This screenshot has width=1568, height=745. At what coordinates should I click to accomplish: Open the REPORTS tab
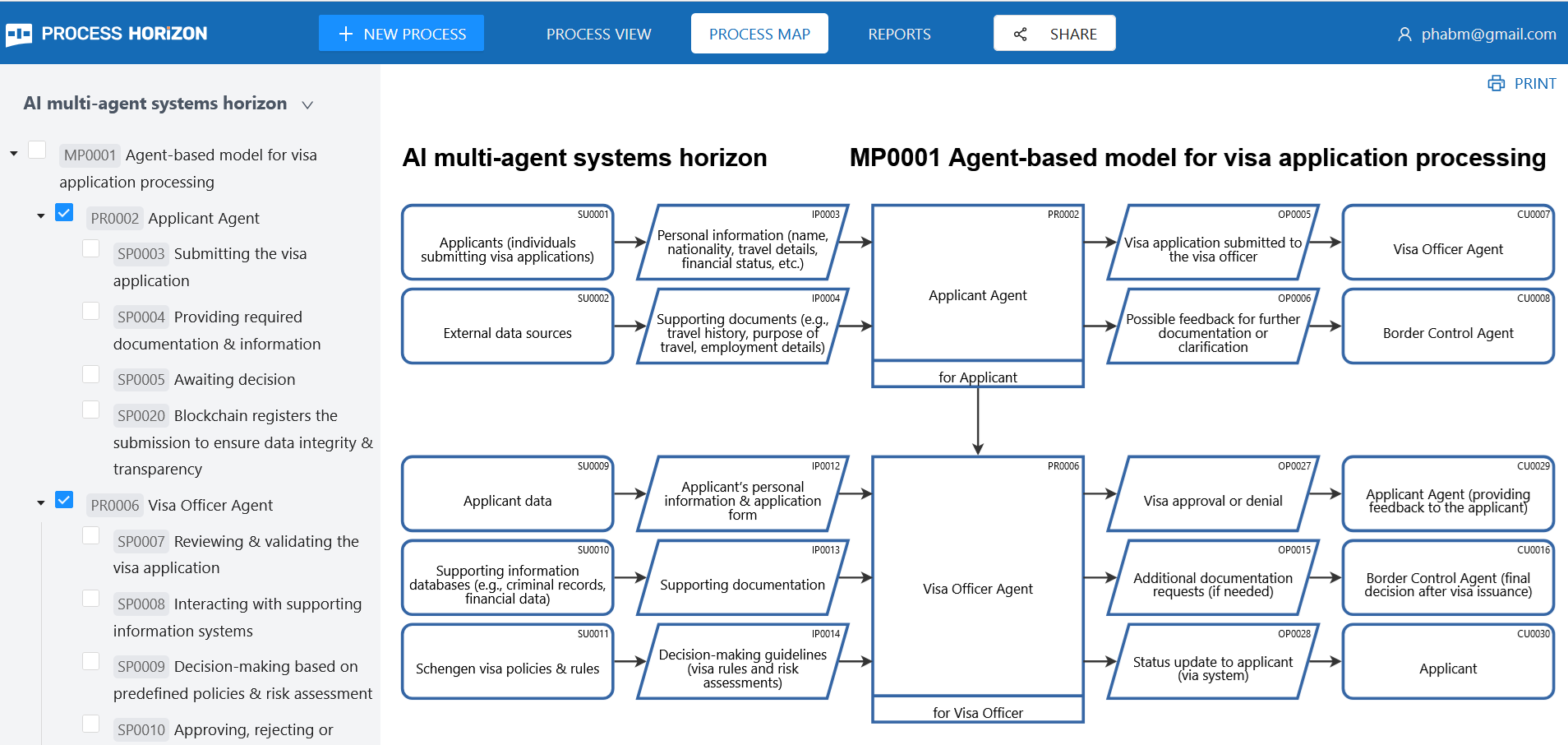pos(899,34)
